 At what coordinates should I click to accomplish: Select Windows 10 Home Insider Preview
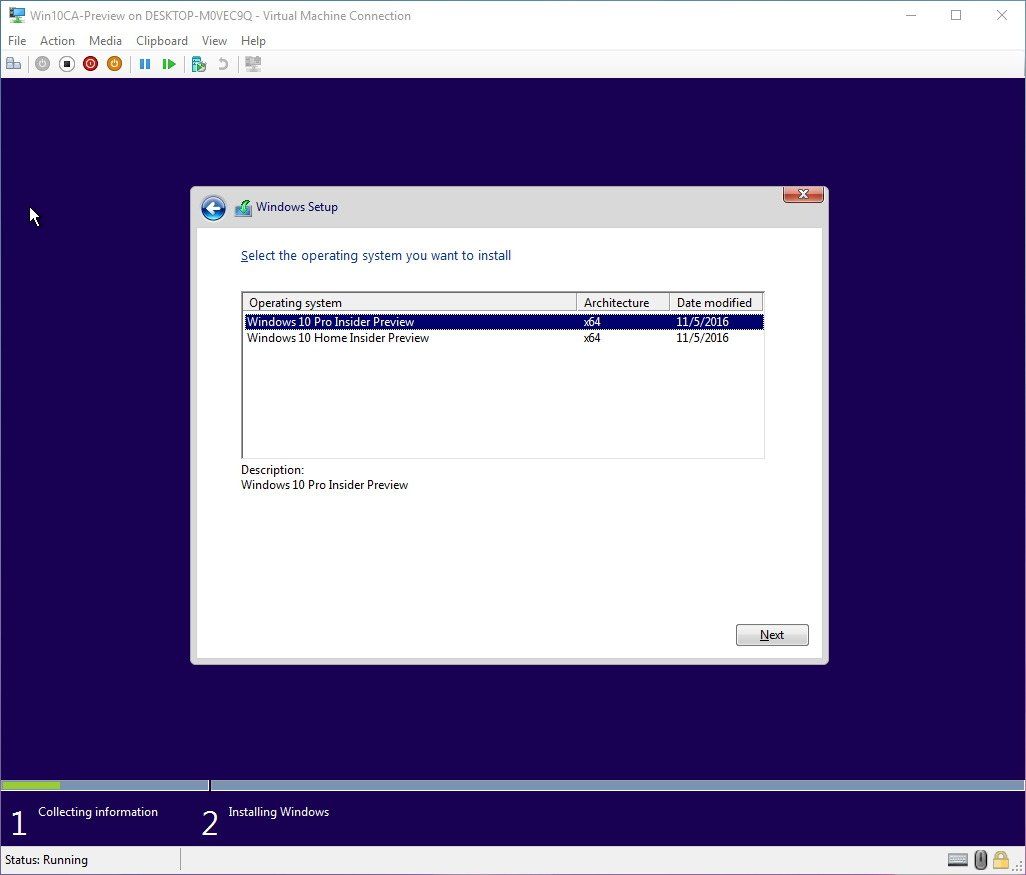(337, 338)
